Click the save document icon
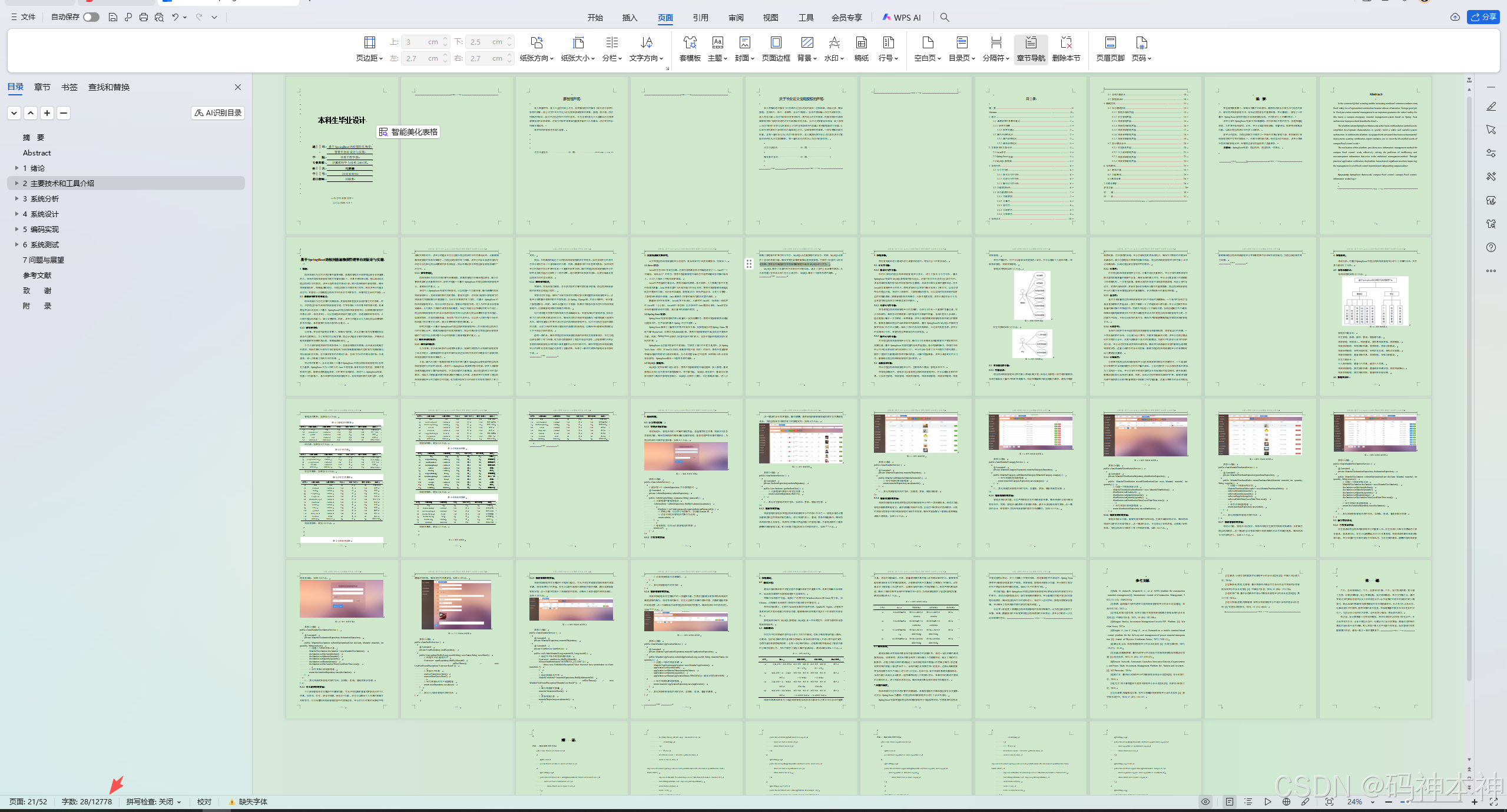The height and width of the screenshot is (812, 1507). [x=113, y=17]
